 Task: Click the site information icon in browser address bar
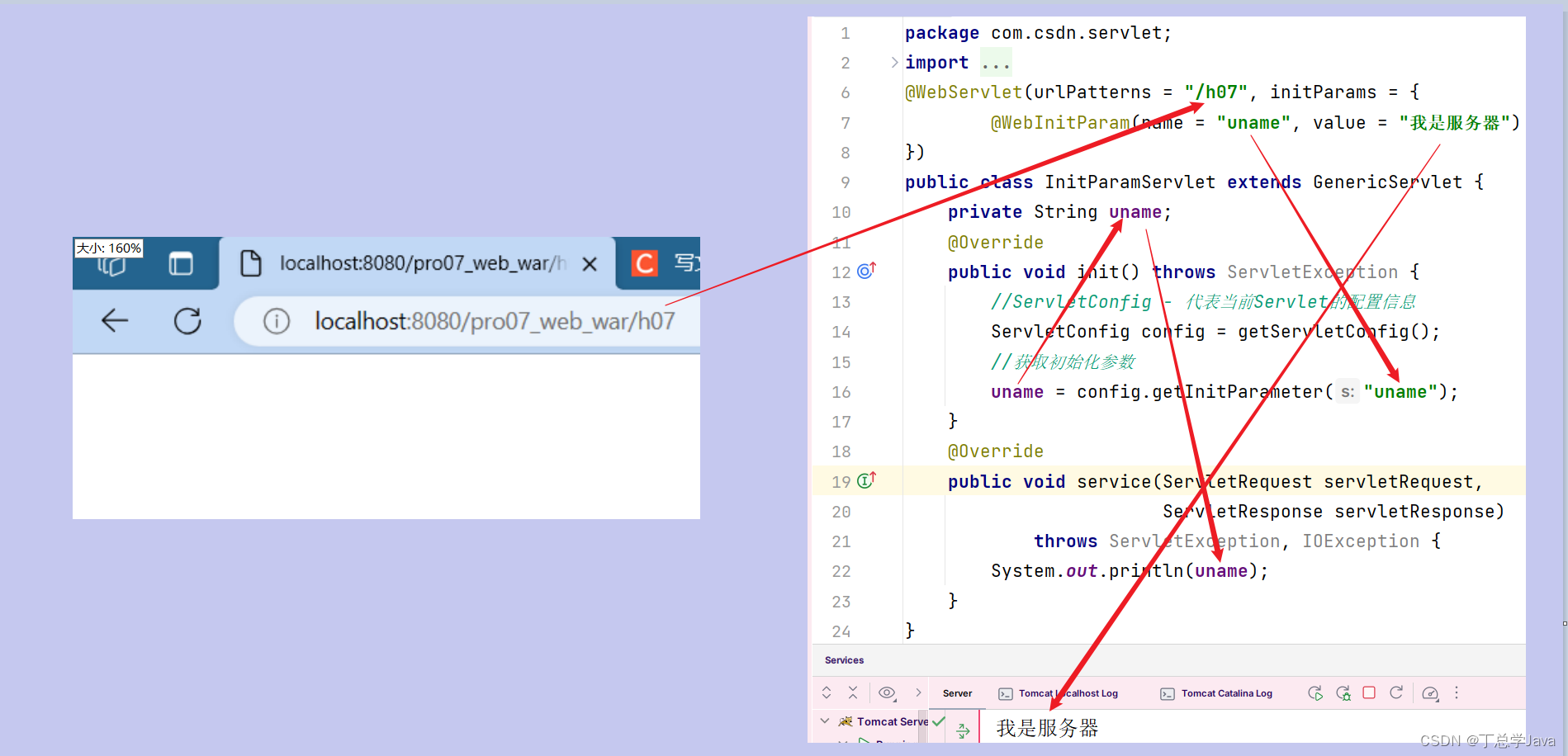(277, 321)
